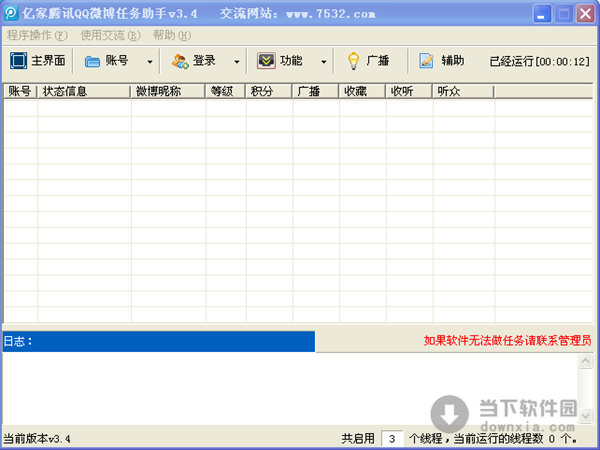Expand the 登录 dropdown arrow

[x=237, y=61]
